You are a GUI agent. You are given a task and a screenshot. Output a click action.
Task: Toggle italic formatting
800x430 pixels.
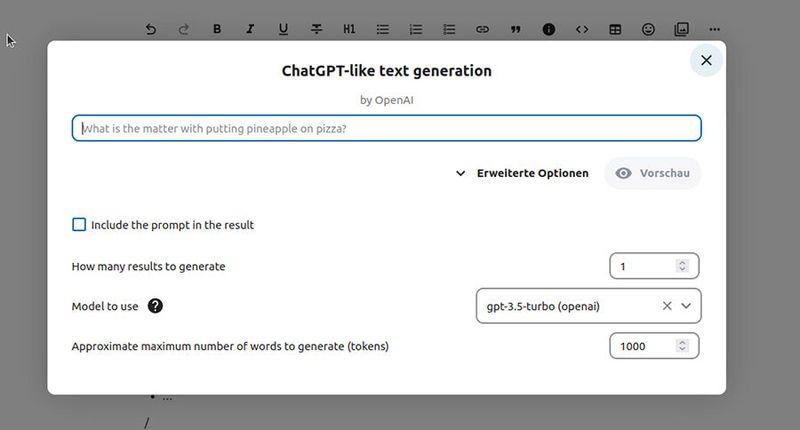pyautogui.click(x=250, y=29)
